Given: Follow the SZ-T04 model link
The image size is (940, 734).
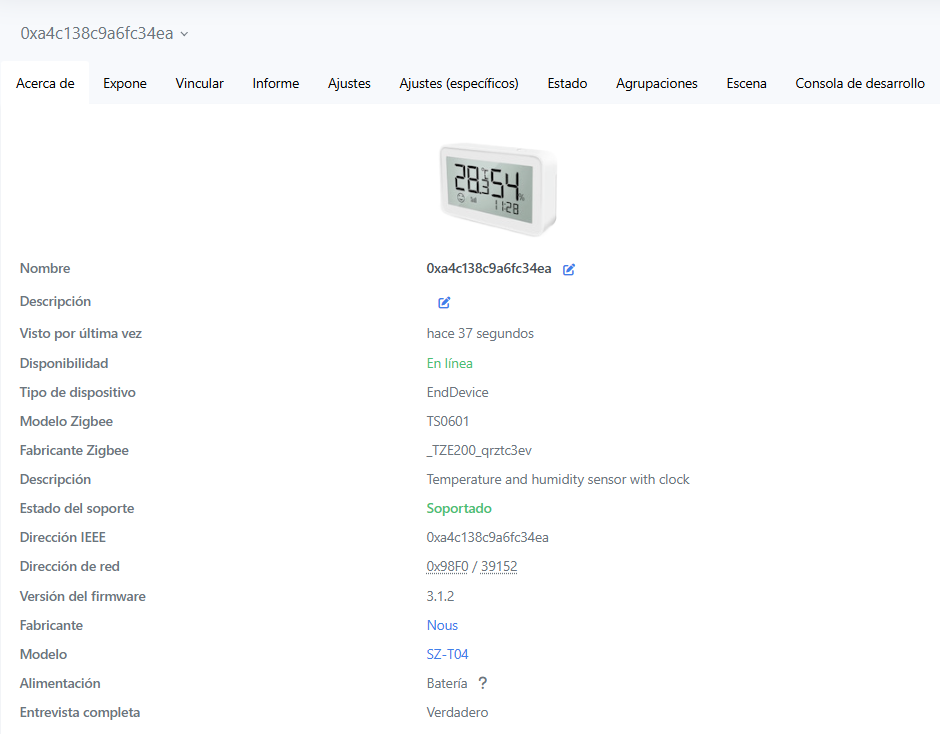Looking at the screenshot, I should point(447,654).
